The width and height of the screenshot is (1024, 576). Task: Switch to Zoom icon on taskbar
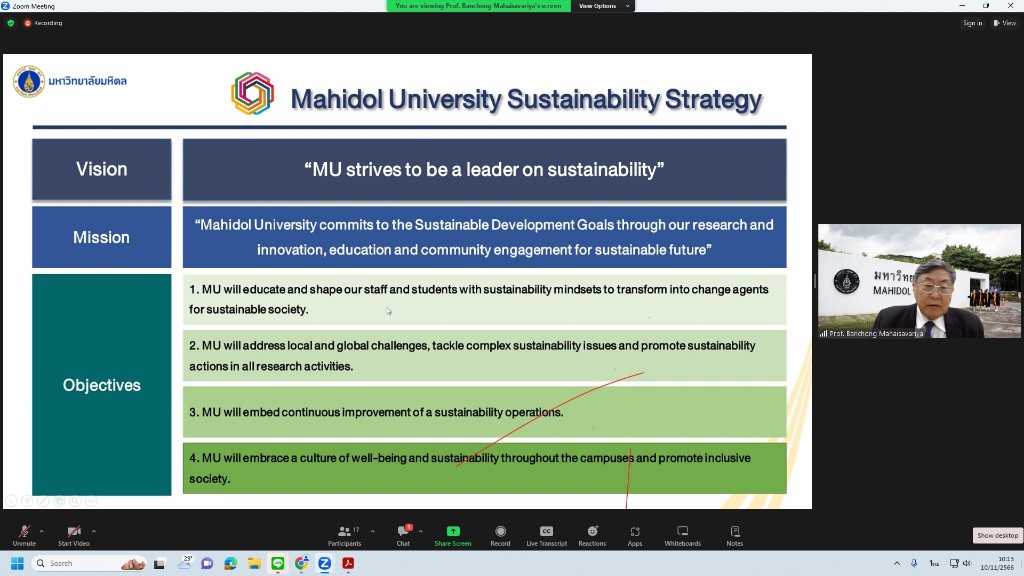325,563
